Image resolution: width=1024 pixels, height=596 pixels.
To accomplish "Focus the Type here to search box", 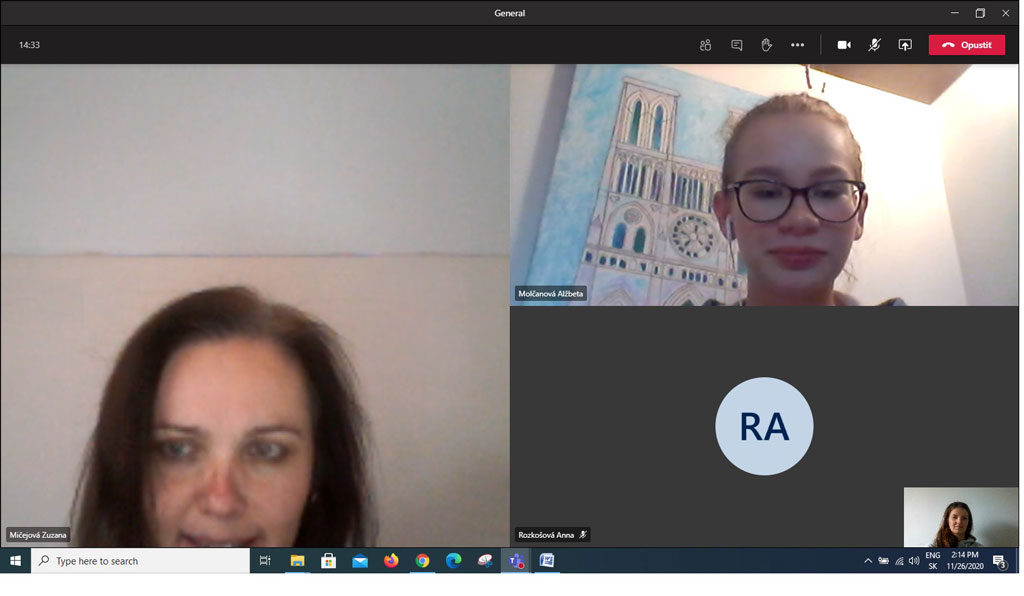I will [140, 561].
